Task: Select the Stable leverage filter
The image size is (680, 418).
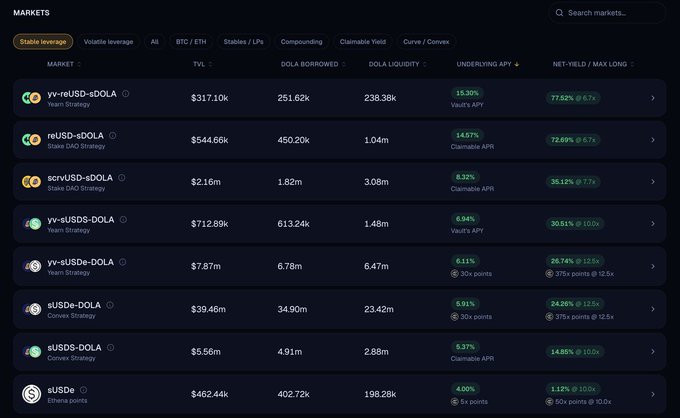Action: 43,42
